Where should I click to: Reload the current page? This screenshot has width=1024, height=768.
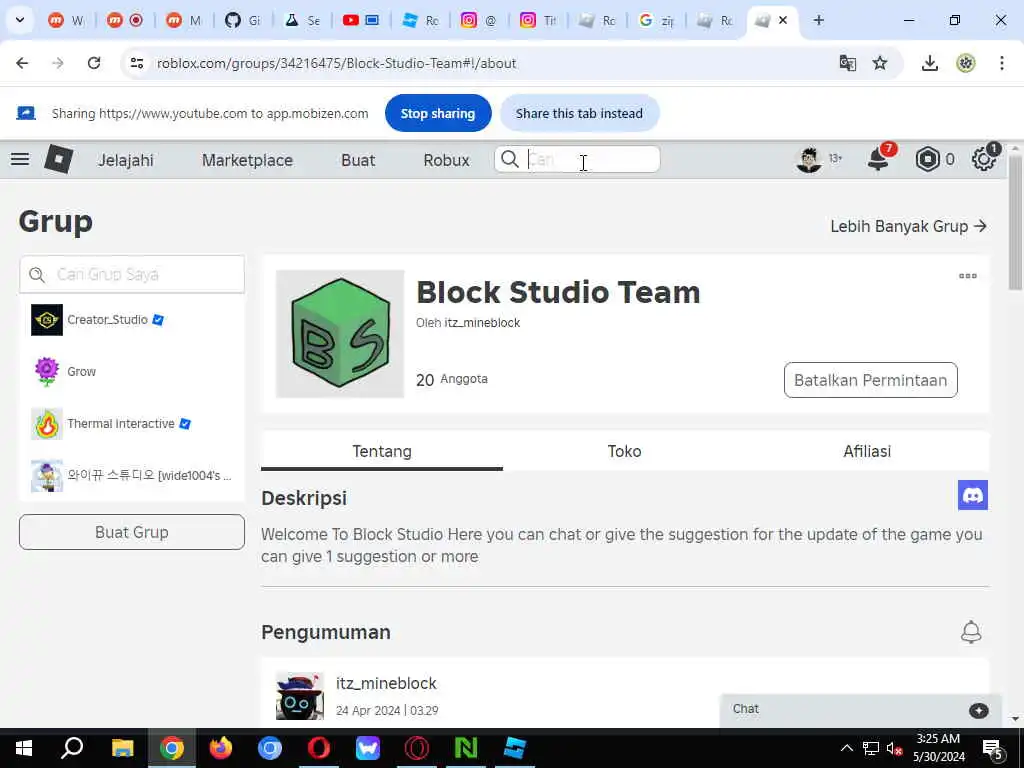click(94, 63)
